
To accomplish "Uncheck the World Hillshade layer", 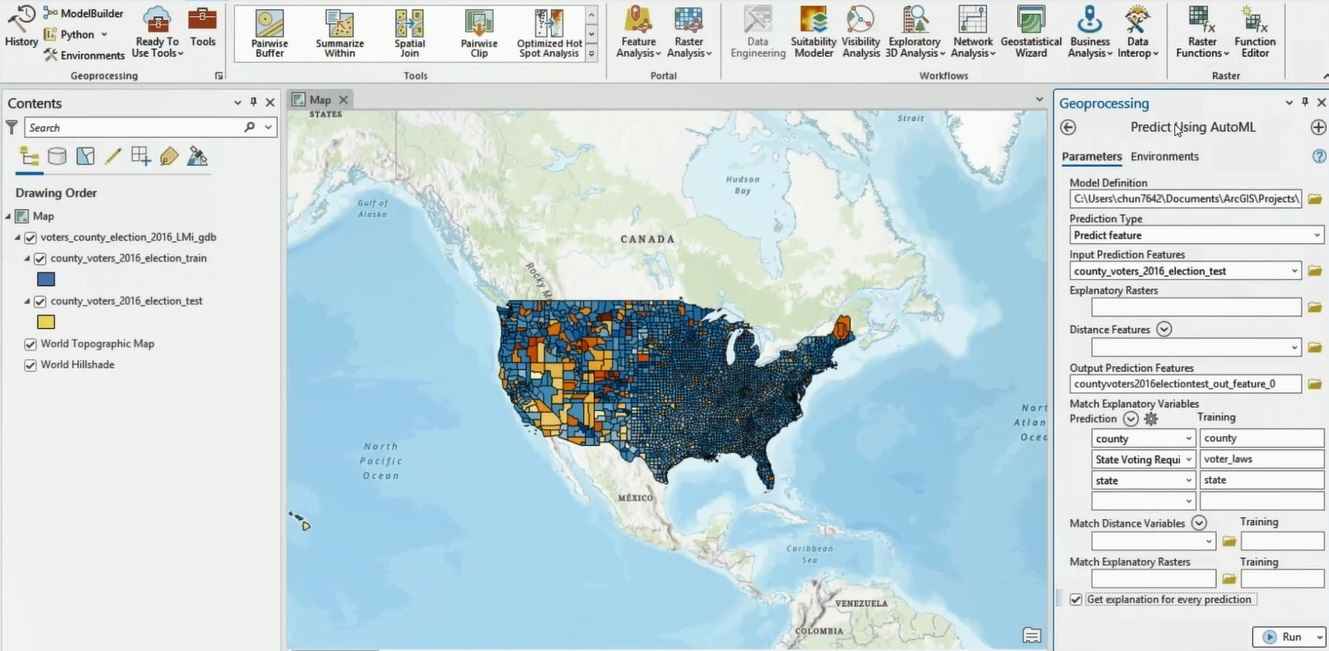I will pyautogui.click(x=30, y=365).
